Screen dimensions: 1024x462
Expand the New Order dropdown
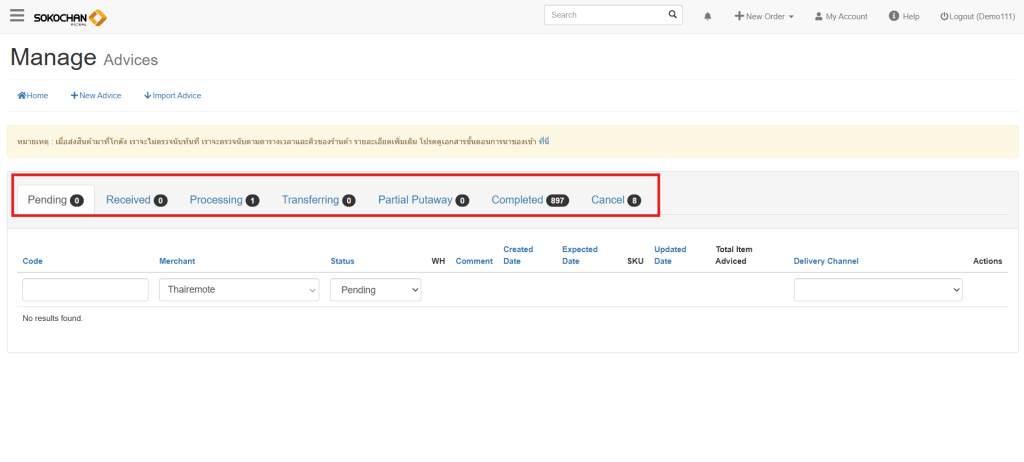(764, 17)
